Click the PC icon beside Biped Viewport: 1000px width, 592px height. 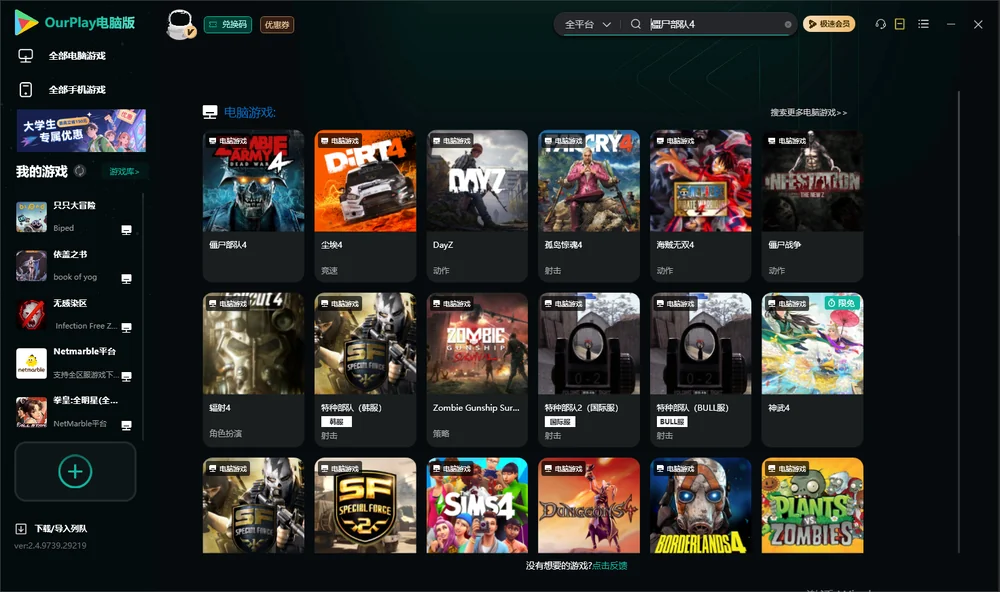[126, 230]
